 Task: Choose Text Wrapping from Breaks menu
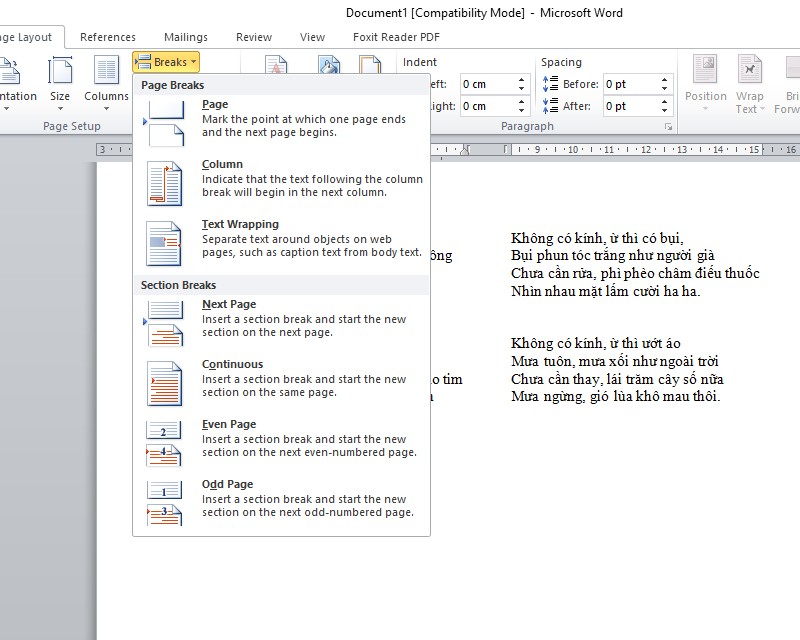[281, 243]
